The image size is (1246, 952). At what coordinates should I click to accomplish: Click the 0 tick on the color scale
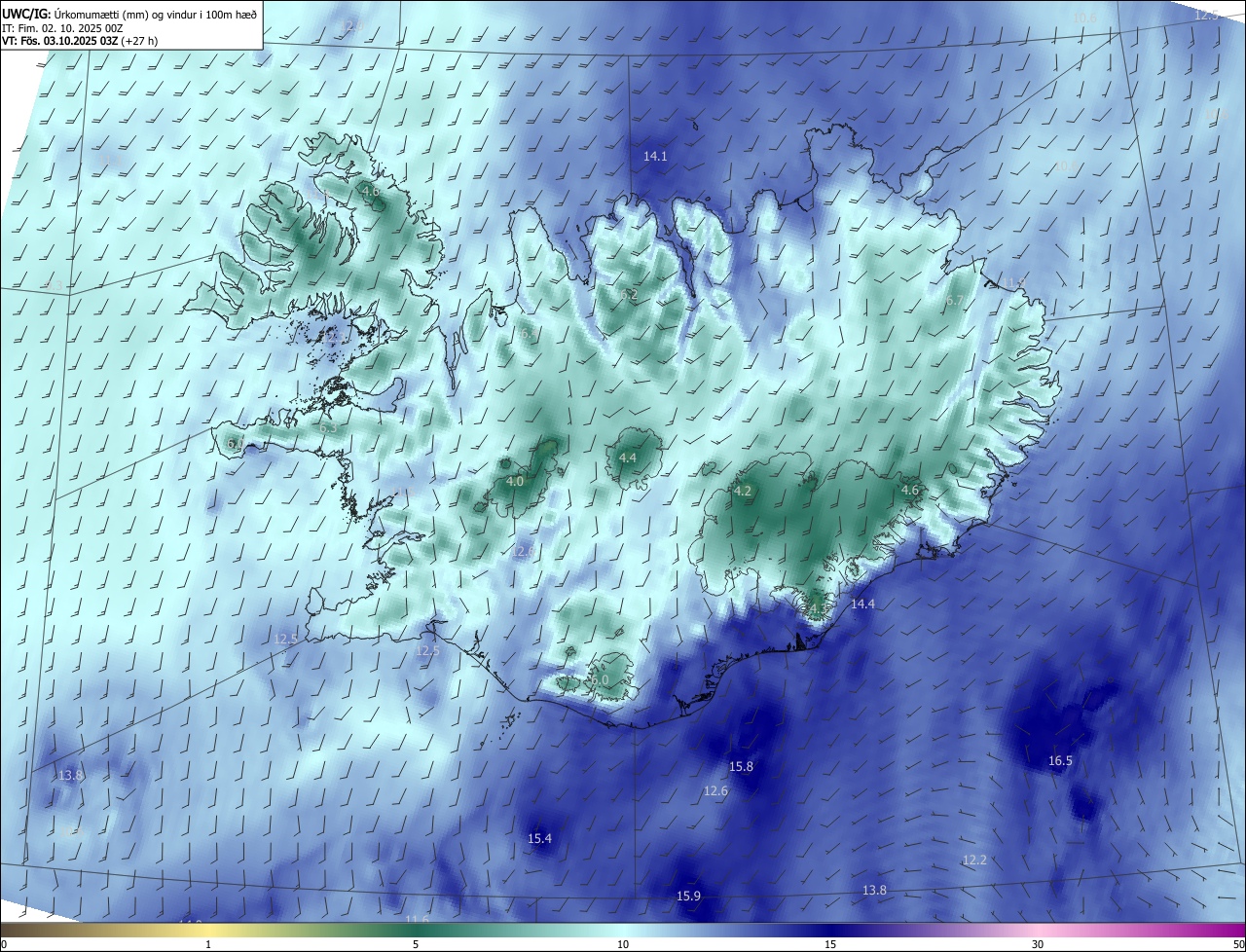4,945
